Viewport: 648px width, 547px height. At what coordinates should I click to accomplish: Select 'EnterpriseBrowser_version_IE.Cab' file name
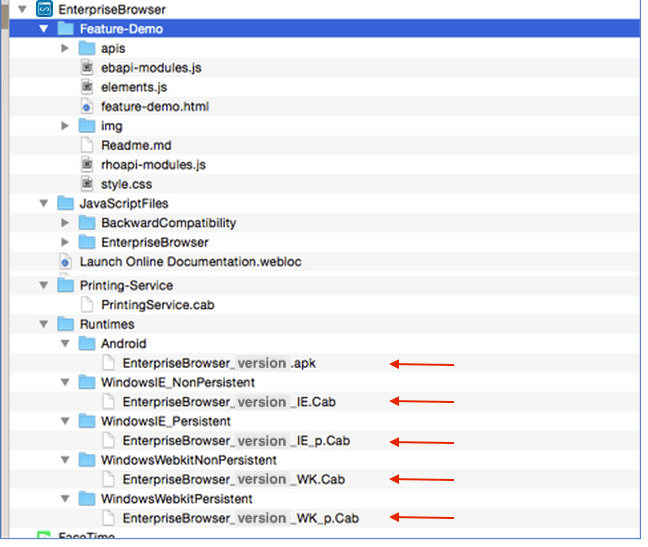(229, 402)
